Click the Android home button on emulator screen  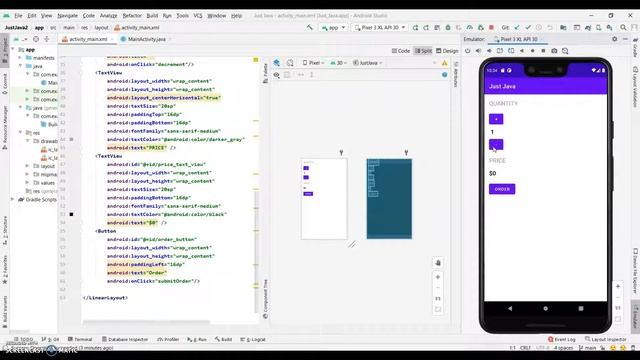(545, 309)
